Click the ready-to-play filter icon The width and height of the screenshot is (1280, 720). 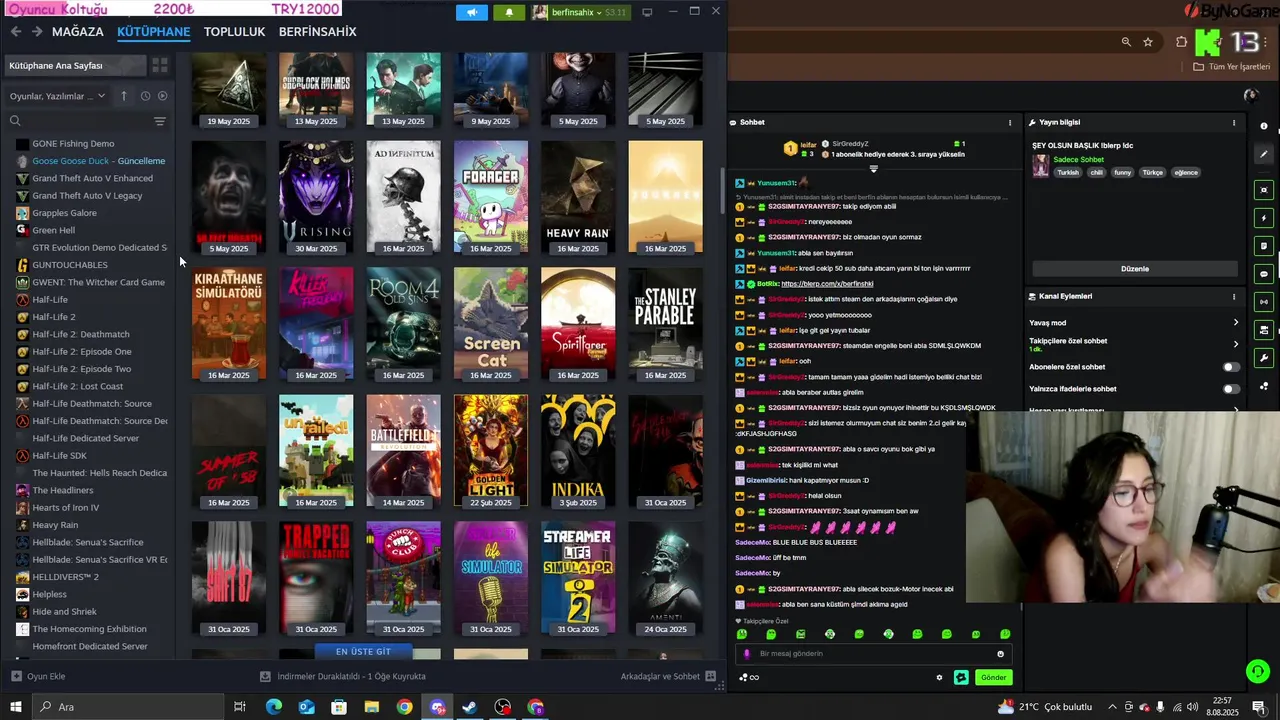point(162,96)
